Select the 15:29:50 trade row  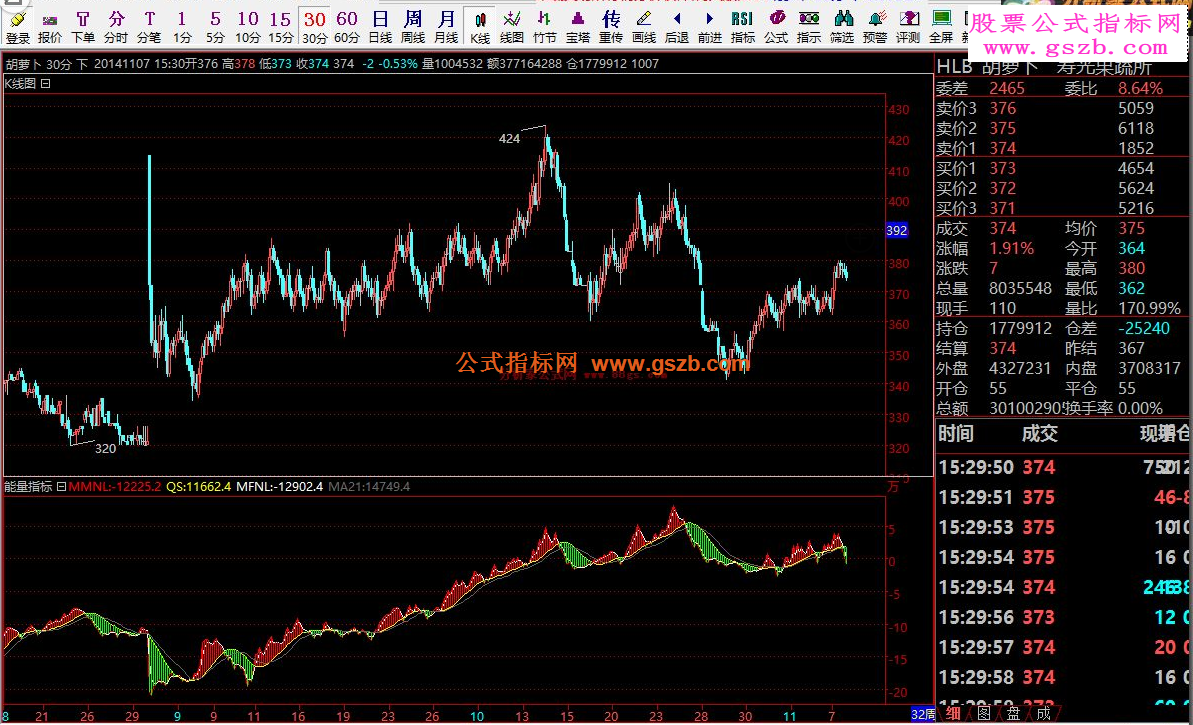coord(1064,467)
